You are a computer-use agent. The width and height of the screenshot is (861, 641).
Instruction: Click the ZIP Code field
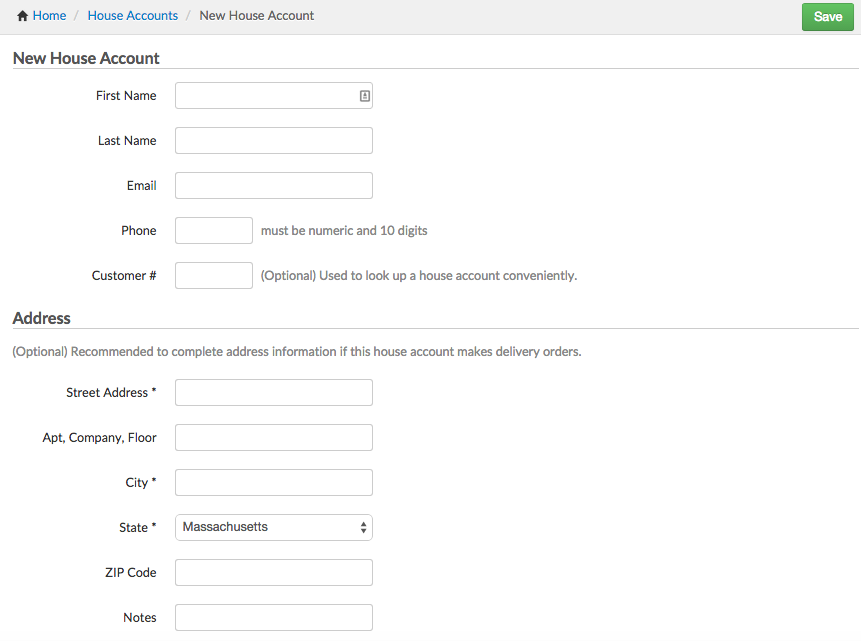(273, 573)
